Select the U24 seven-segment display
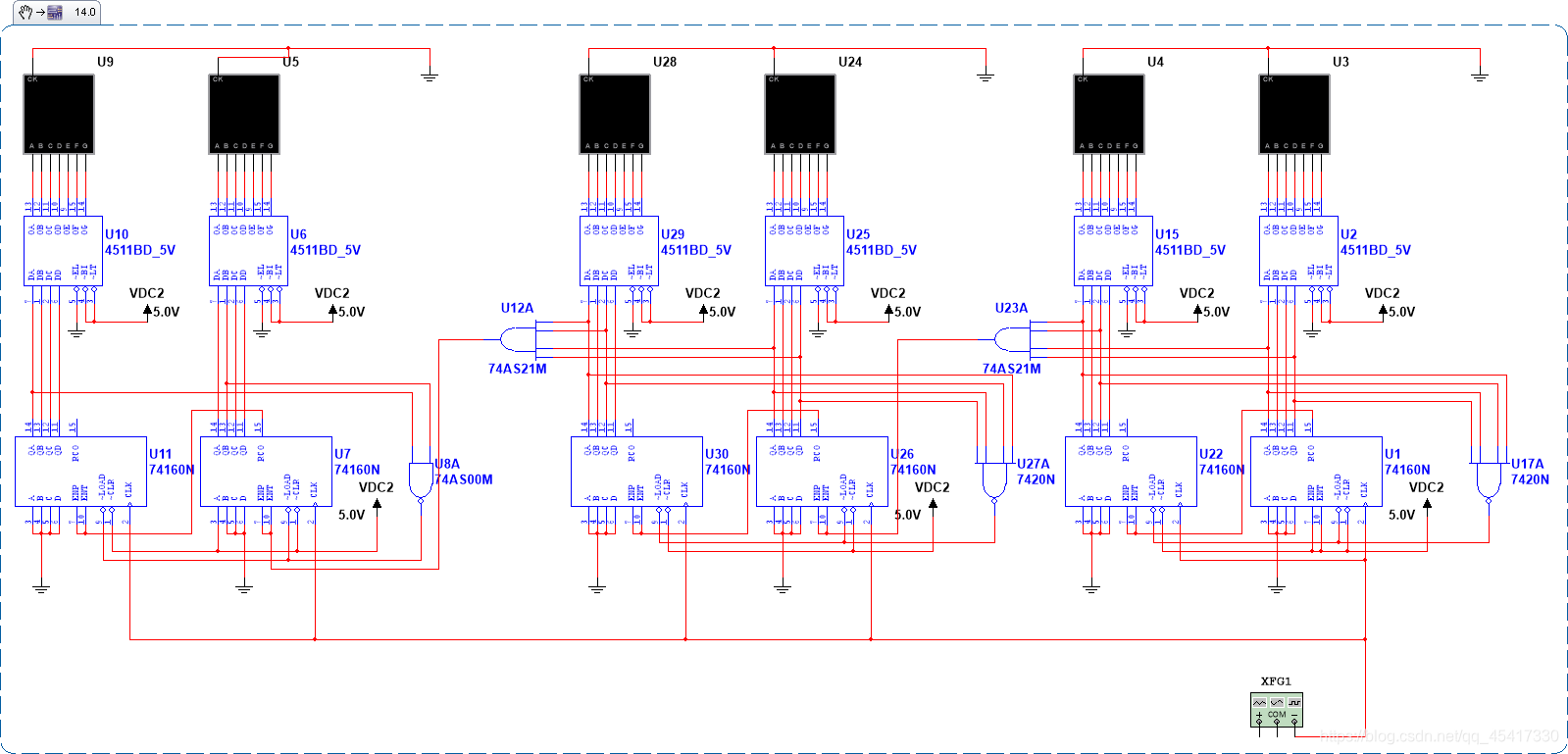This screenshot has width=1568, height=754. [800, 114]
